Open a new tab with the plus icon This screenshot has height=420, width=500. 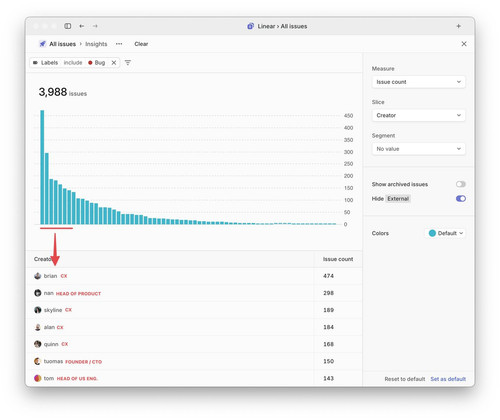[459, 26]
